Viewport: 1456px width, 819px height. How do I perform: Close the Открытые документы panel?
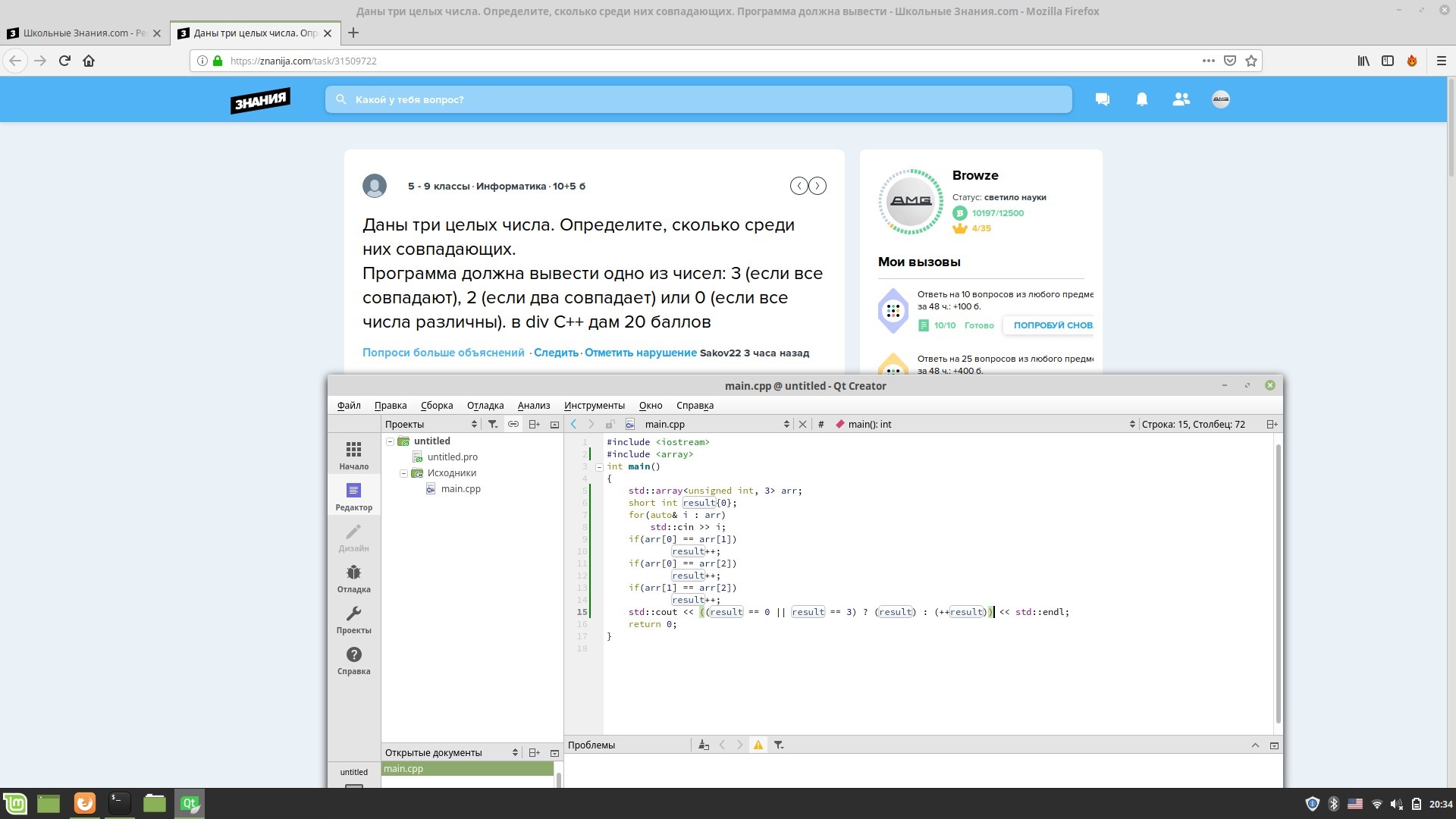(554, 753)
